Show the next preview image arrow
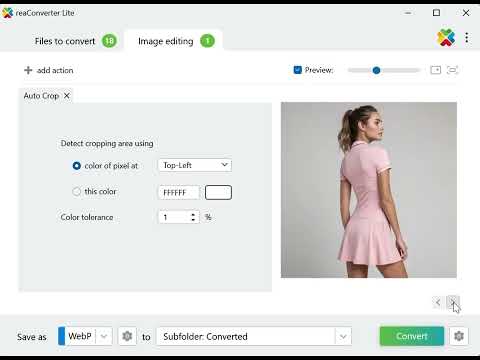This screenshot has width=480, height=360. coord(453,302)
